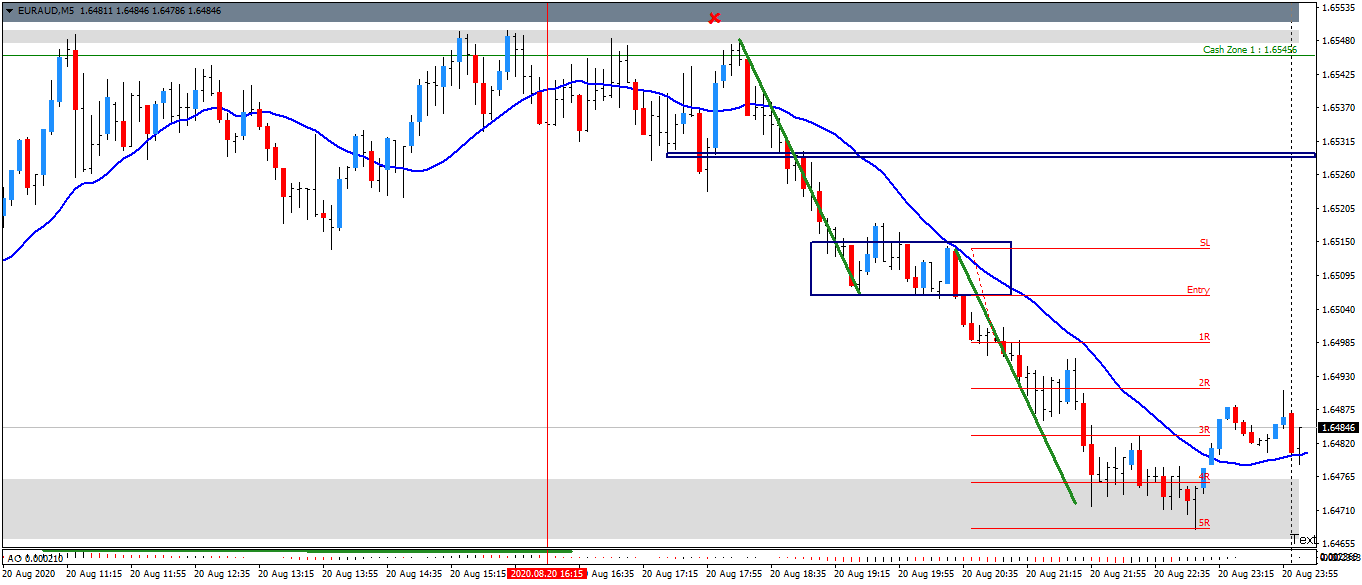Click the current price tag 1.64846
This screenshot has width=1362, height=585.
pos(1339,428)
